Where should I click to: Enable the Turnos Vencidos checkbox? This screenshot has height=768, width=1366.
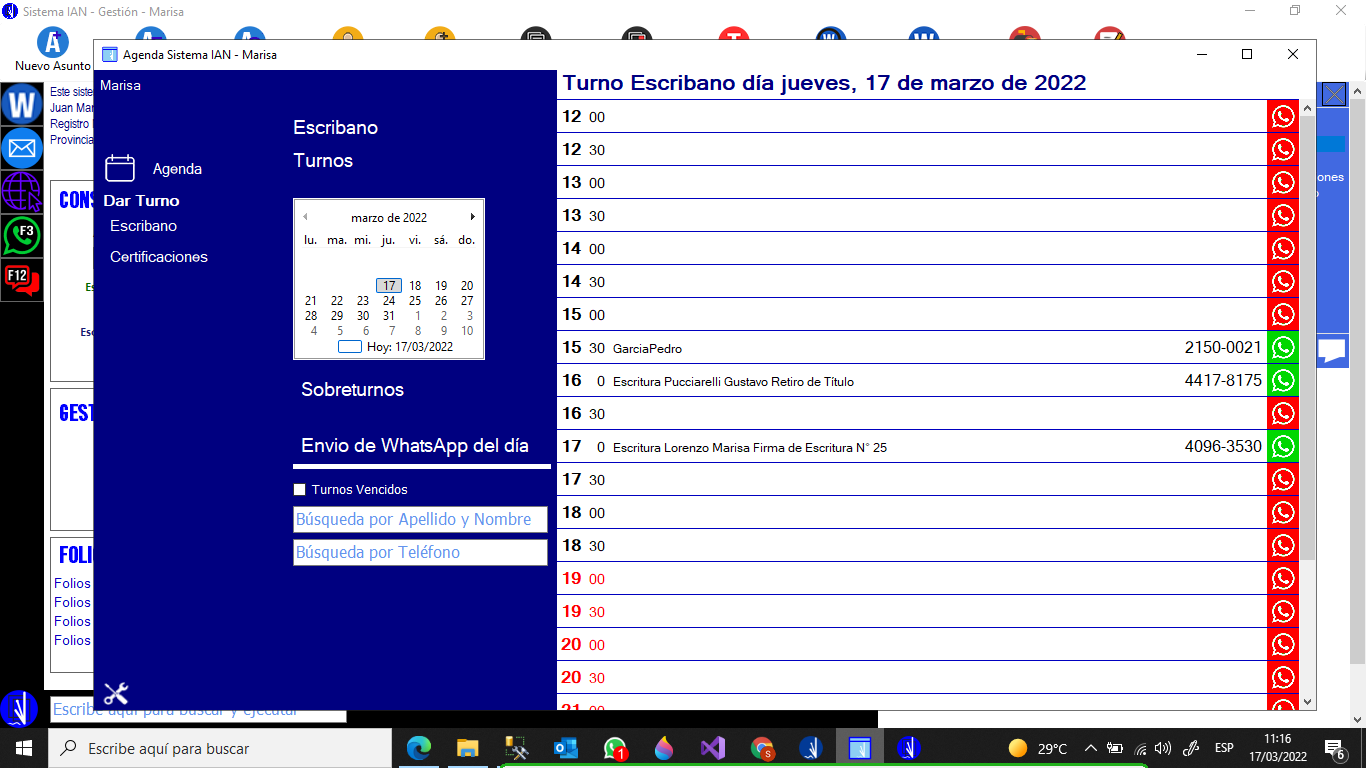click(299, 490)
